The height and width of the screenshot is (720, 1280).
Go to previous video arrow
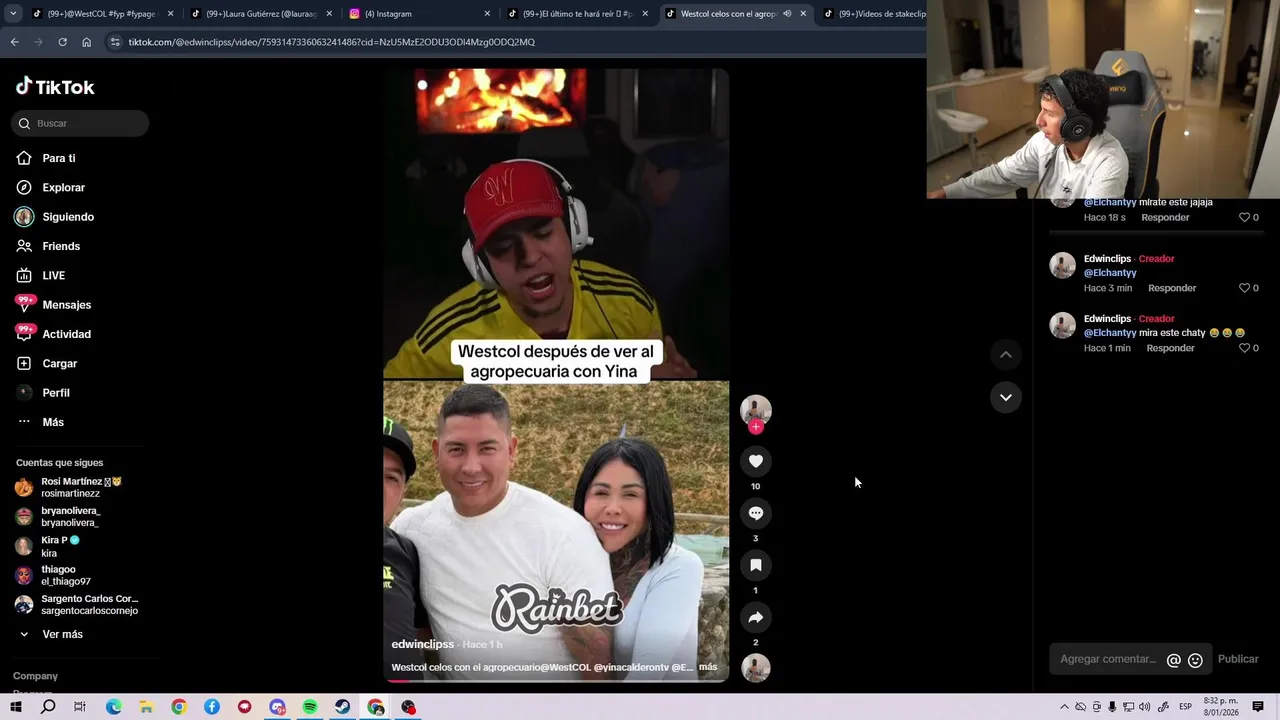coord(1005,354)
